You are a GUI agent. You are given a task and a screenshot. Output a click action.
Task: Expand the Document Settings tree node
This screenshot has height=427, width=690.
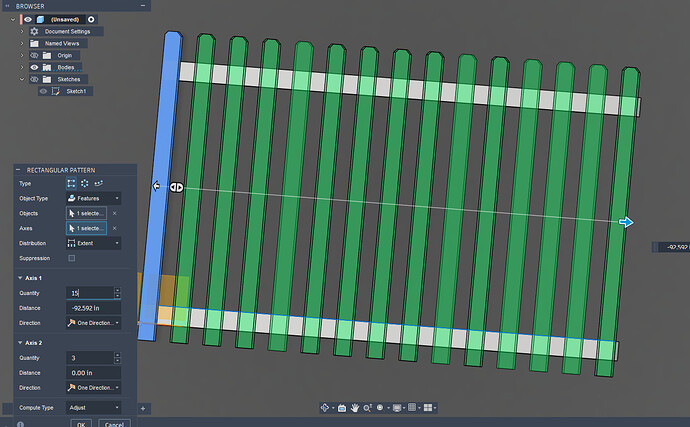21,32
